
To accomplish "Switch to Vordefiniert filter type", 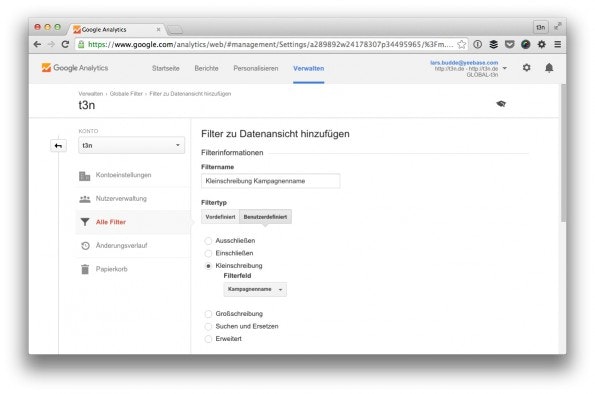I will pyautogui.click(x=220, y=217).
